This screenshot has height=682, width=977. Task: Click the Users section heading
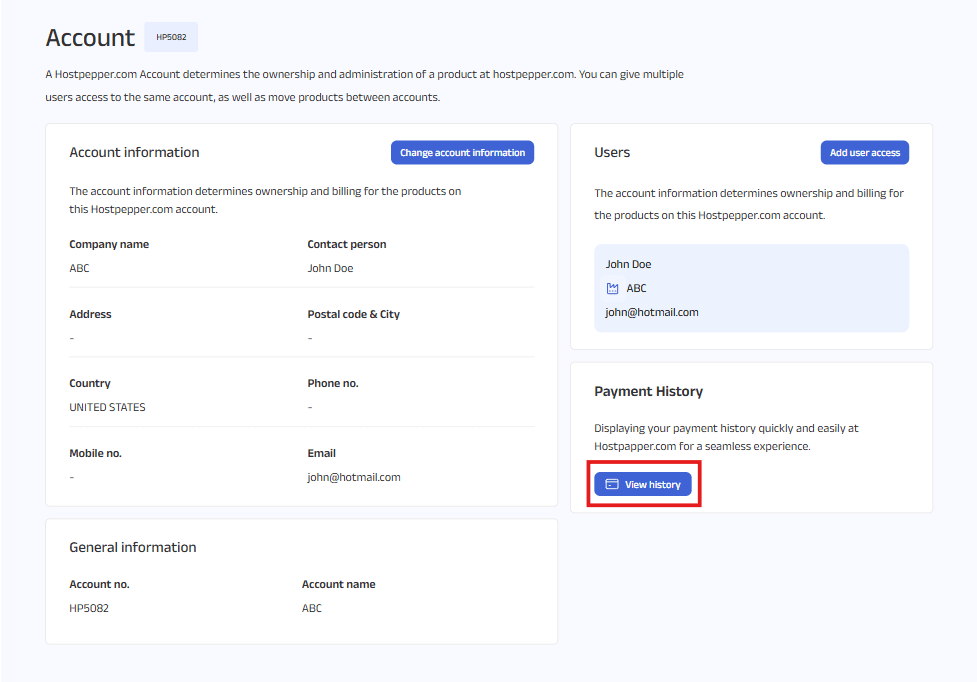pyautogui.click(x=612, y=153)
